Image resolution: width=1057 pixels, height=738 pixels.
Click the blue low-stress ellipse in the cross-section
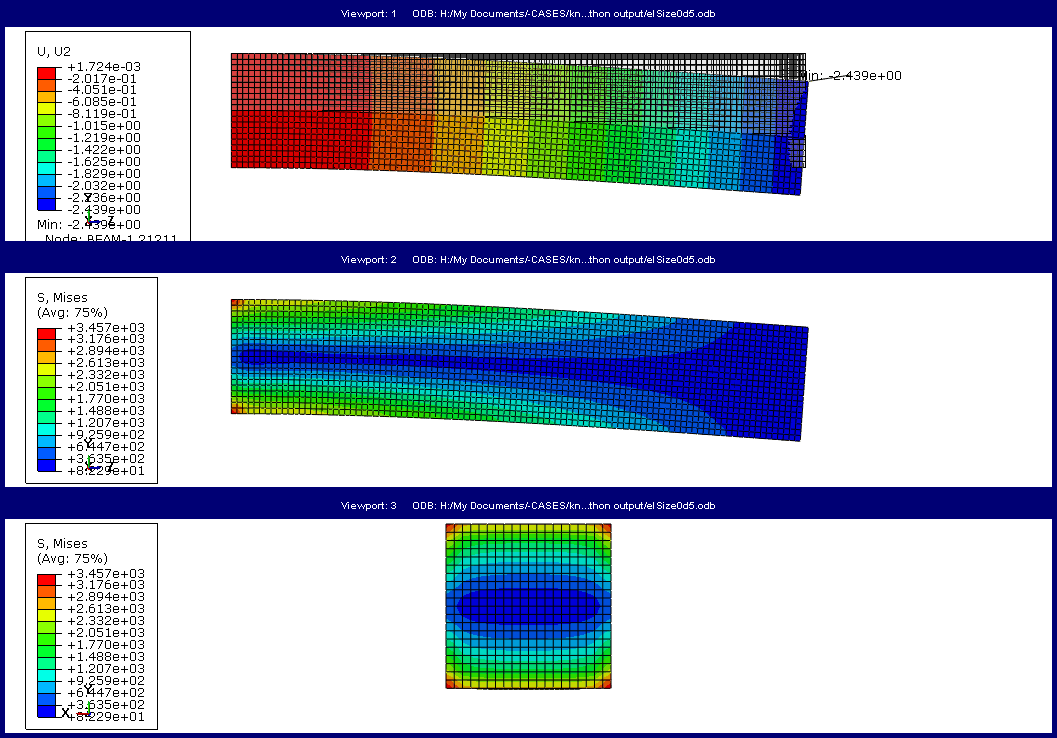click(x=527, y=605)
